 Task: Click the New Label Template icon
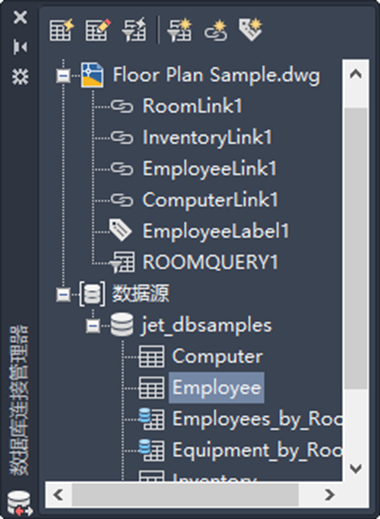[251, 30]
